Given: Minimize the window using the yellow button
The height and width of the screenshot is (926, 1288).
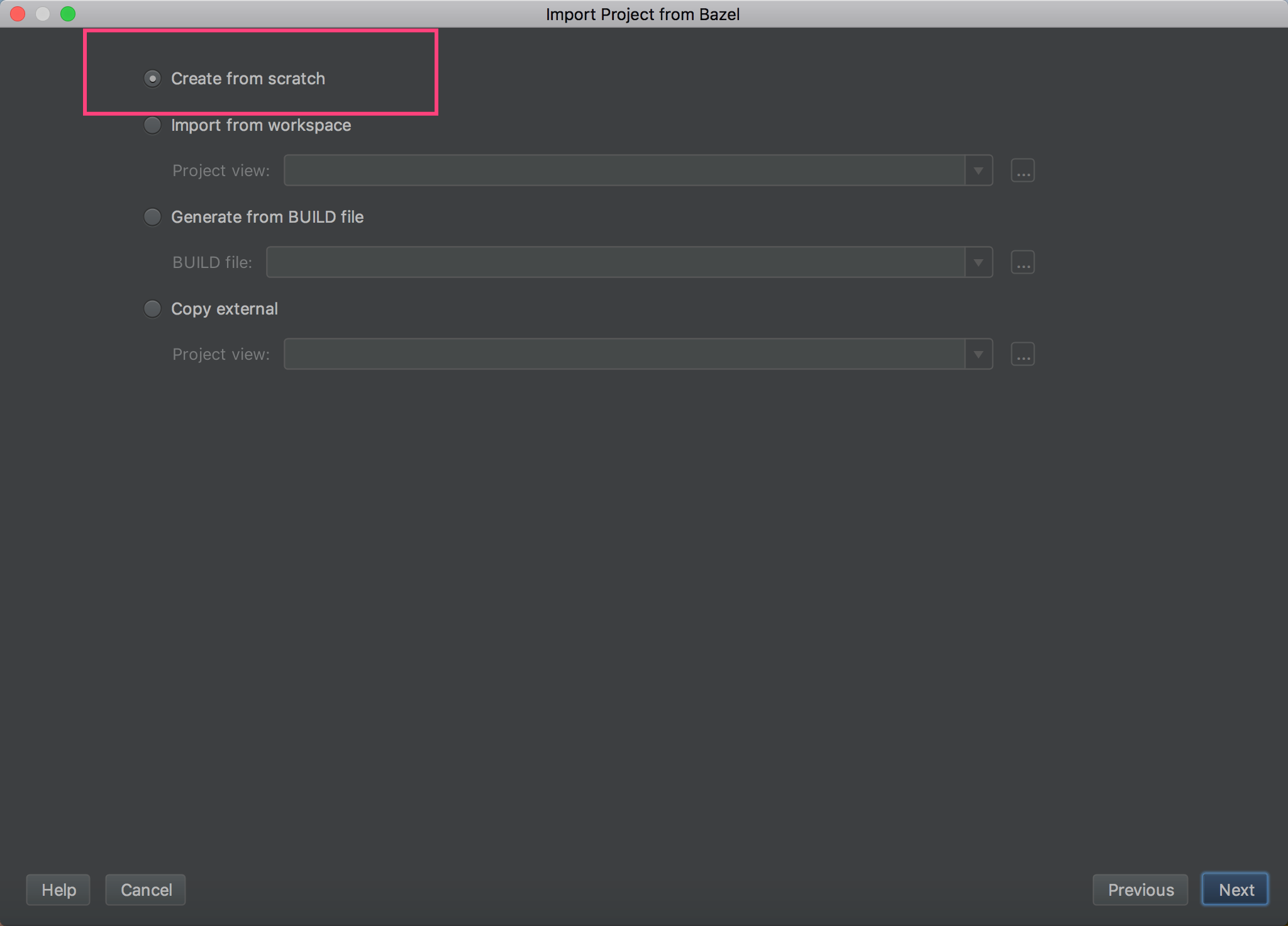Looking at the screenshot, I should [43, 14].
